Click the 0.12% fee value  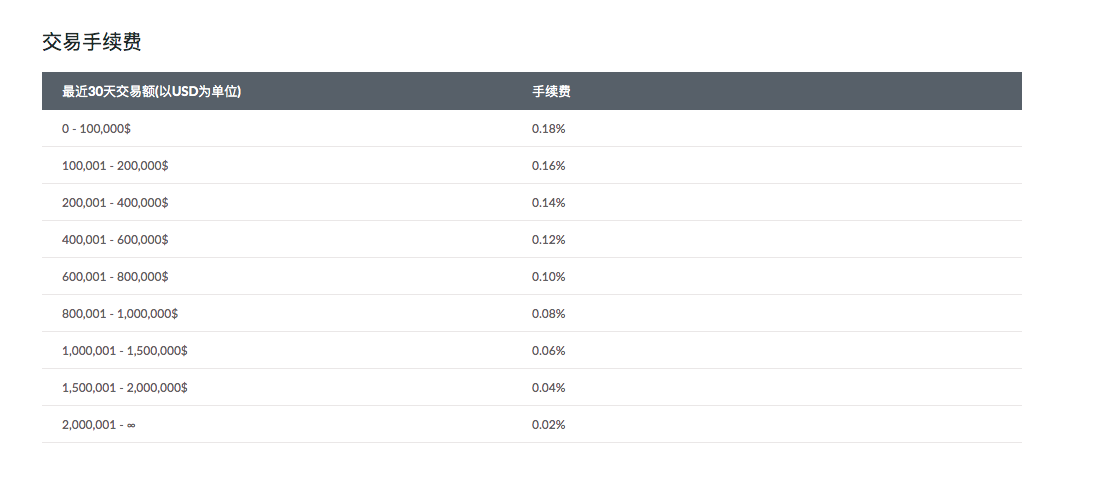[x=549, y=240]
